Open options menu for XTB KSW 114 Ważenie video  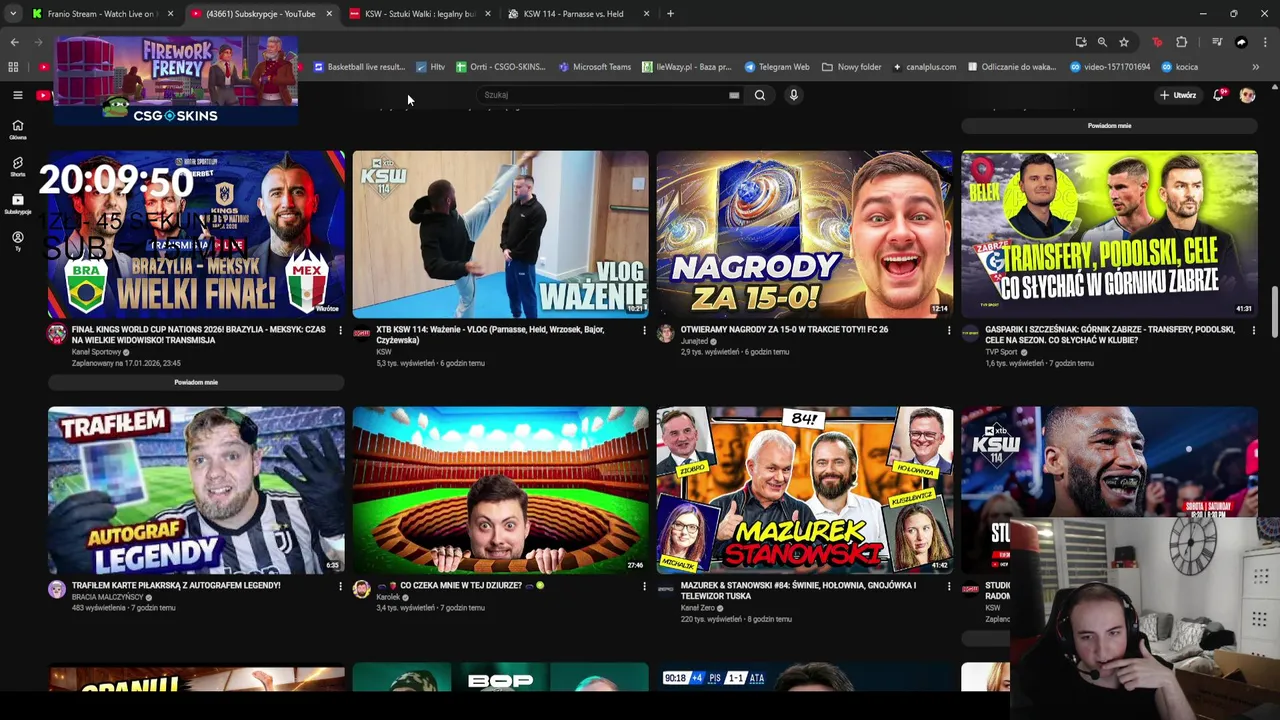(644, 331)
